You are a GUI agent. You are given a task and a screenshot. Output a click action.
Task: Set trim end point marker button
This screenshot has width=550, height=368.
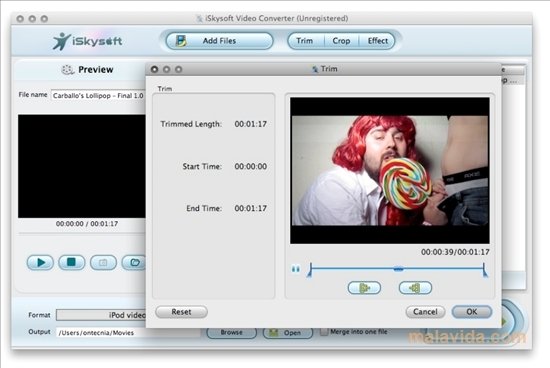pyautogui.click(x=415, y=288)
